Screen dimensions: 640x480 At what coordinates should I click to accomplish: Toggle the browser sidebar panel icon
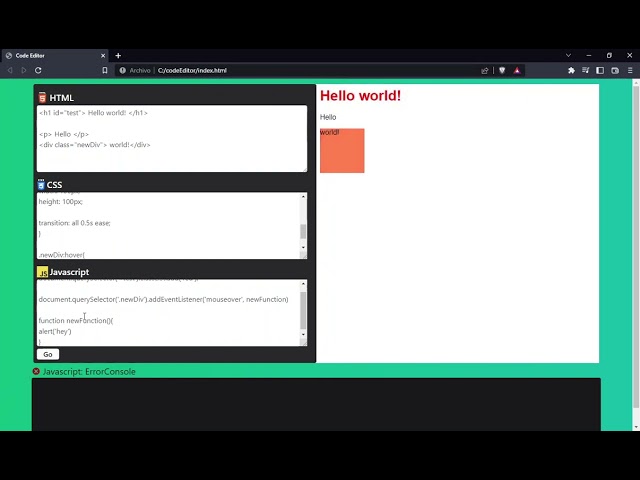coord(600,70)
